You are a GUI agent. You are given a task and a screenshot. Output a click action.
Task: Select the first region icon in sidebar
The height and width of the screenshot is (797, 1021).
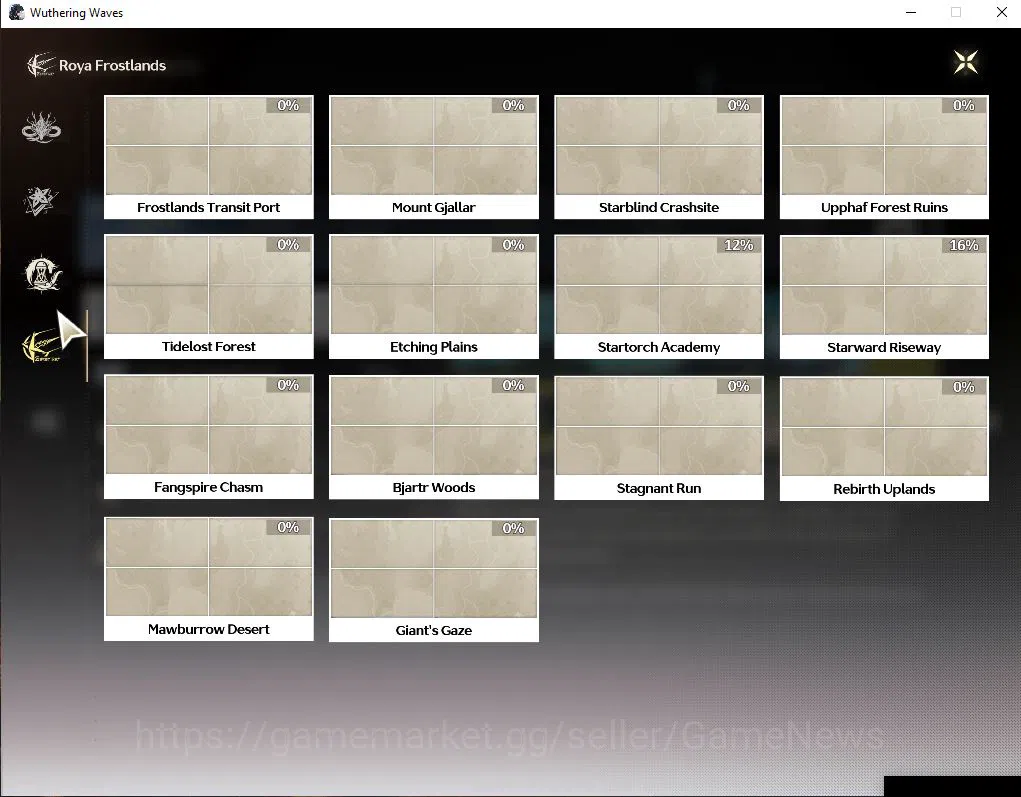tap(41, 127)
